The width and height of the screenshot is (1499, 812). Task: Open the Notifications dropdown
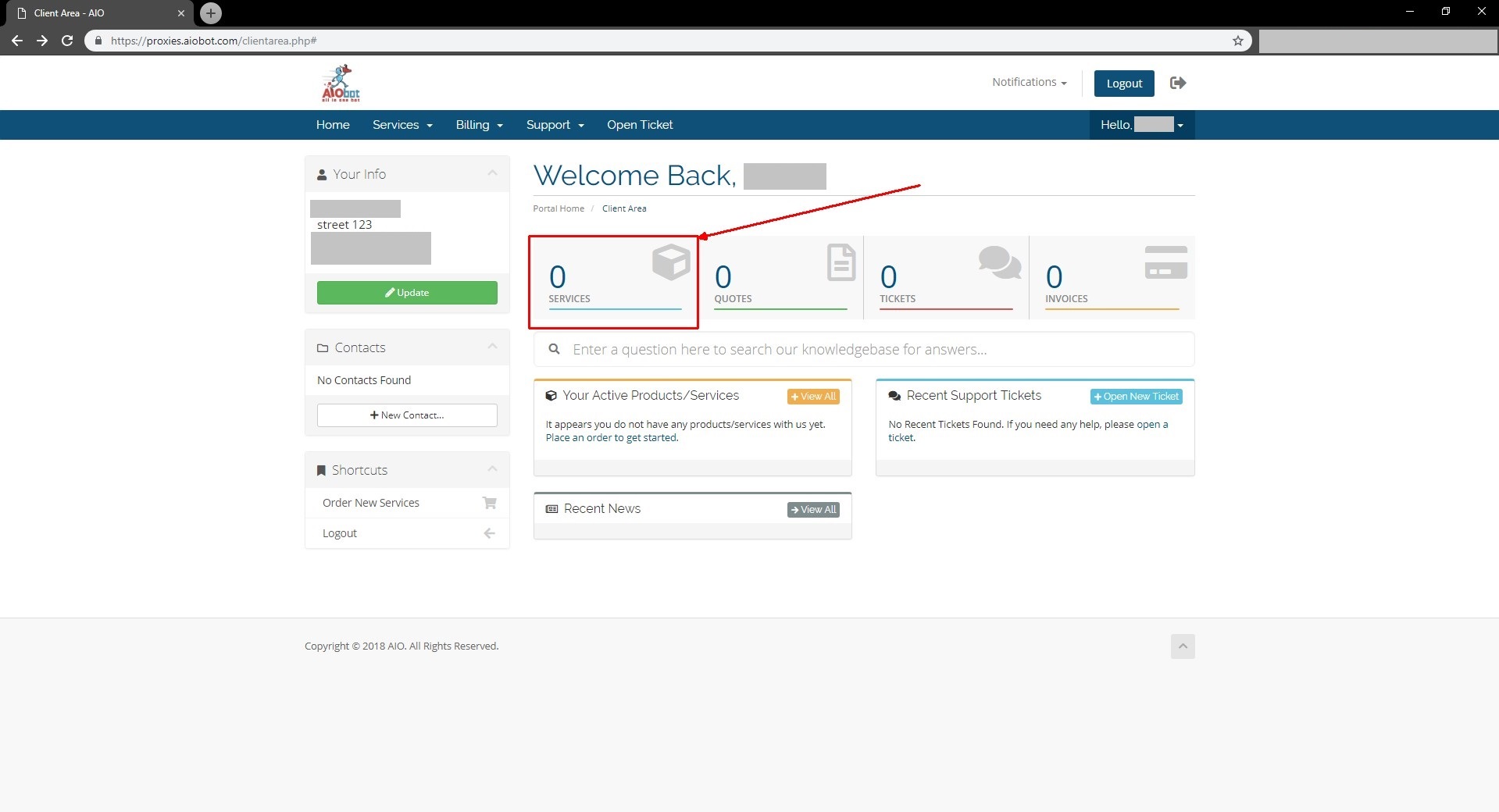point(1029,82)
